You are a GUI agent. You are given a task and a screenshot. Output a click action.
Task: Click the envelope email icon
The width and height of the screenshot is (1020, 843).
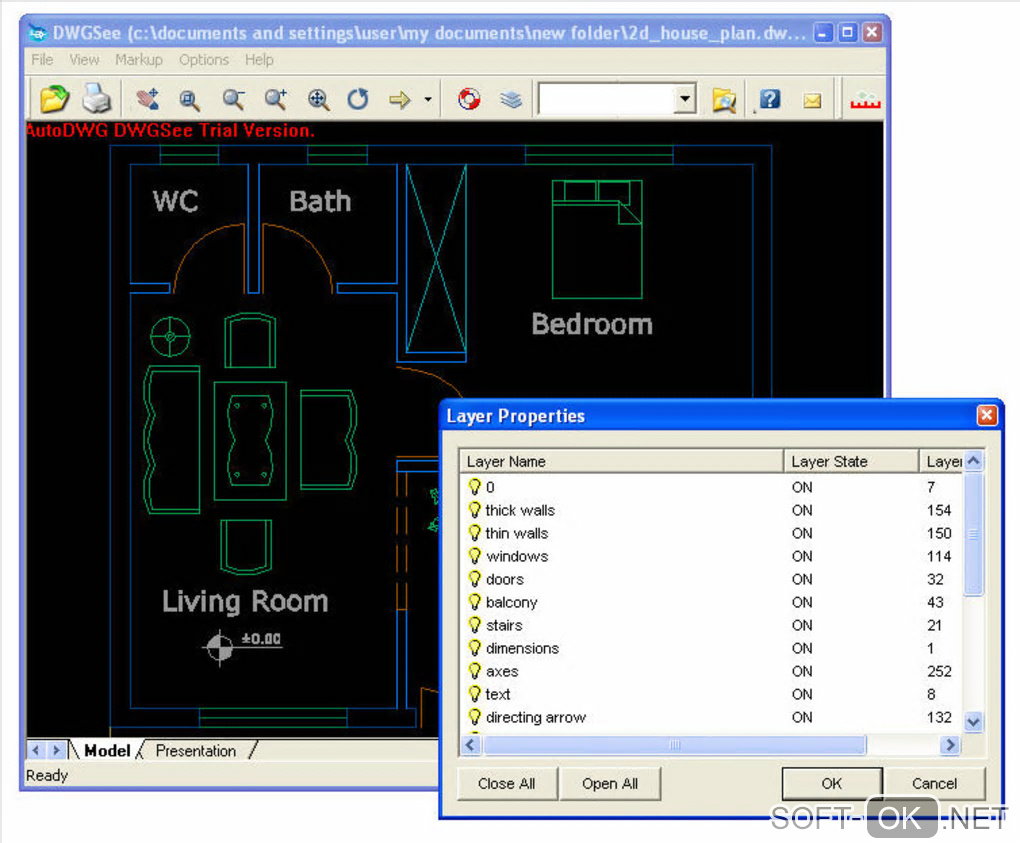pyautogui.click(x=812, y=101)
